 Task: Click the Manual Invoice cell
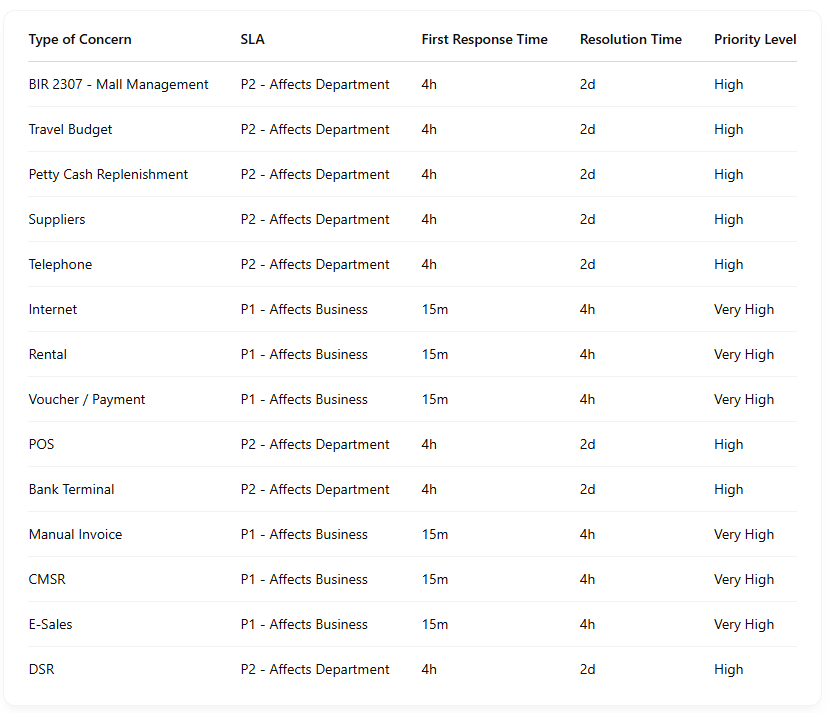[75, 535]
